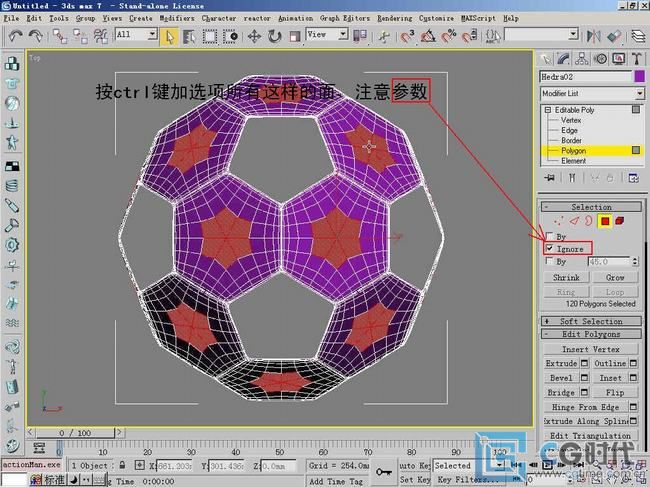The width and height of the screenshot is (650, 487).
Task: Select the Edge triangle selection icon
Action: [x=574, y=221]
